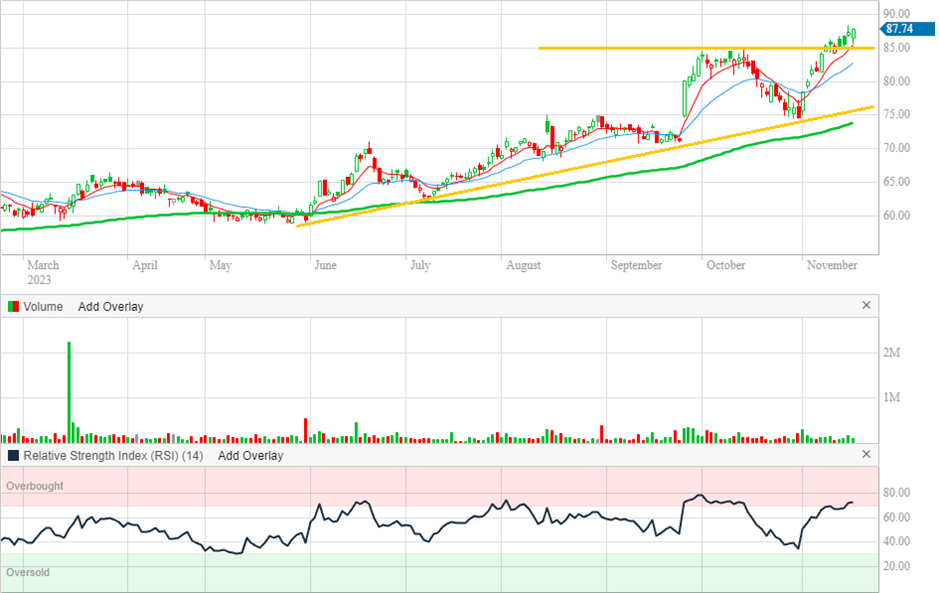Click the tallest green volume spike bar
This screenshot has height=593, width=939.
pyautogui.click(x=70, y=390)
